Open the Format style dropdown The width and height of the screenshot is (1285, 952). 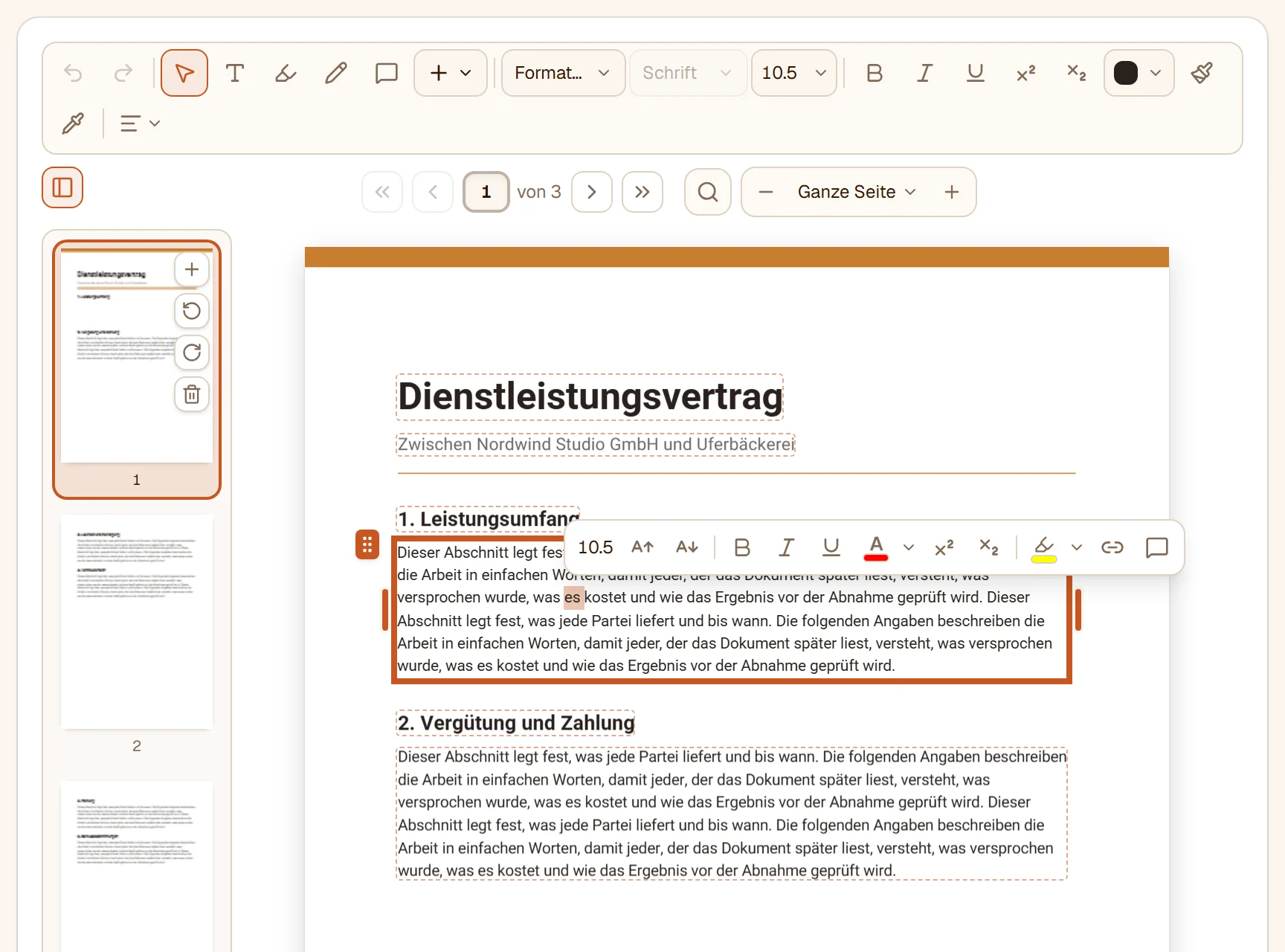pos(563,73)
